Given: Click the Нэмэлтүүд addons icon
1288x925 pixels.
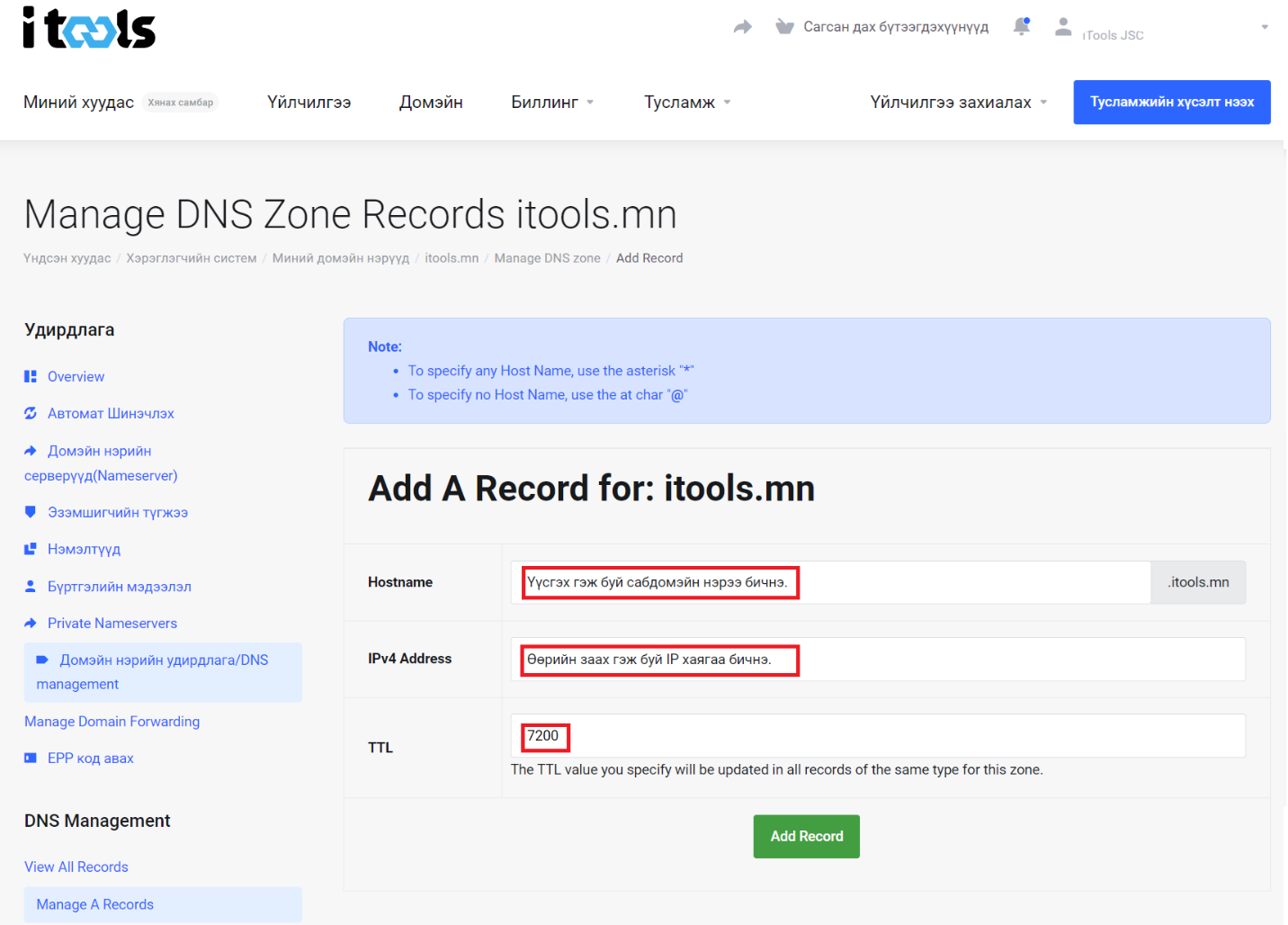Looking at the screenshot, I should [x=31, y=549].
